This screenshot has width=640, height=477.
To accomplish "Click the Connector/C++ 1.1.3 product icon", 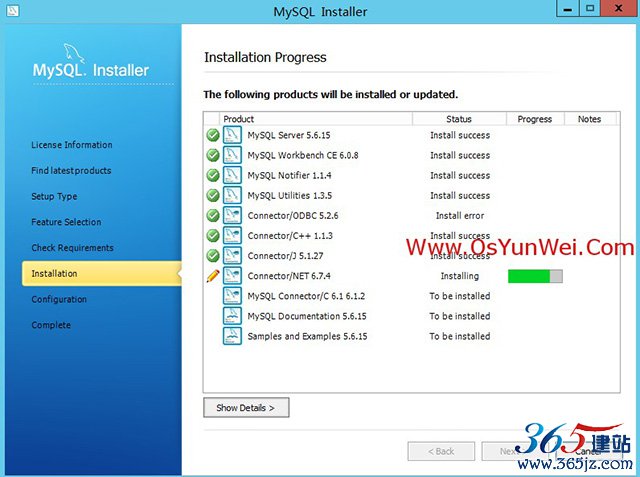I will click(232, 235).
